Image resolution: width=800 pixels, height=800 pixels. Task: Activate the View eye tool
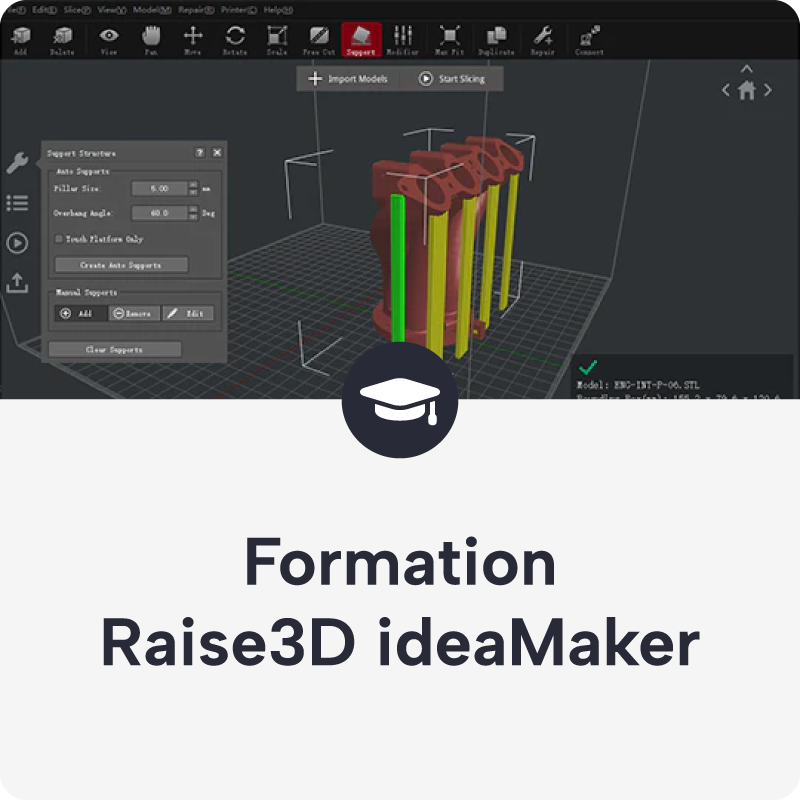109,40
